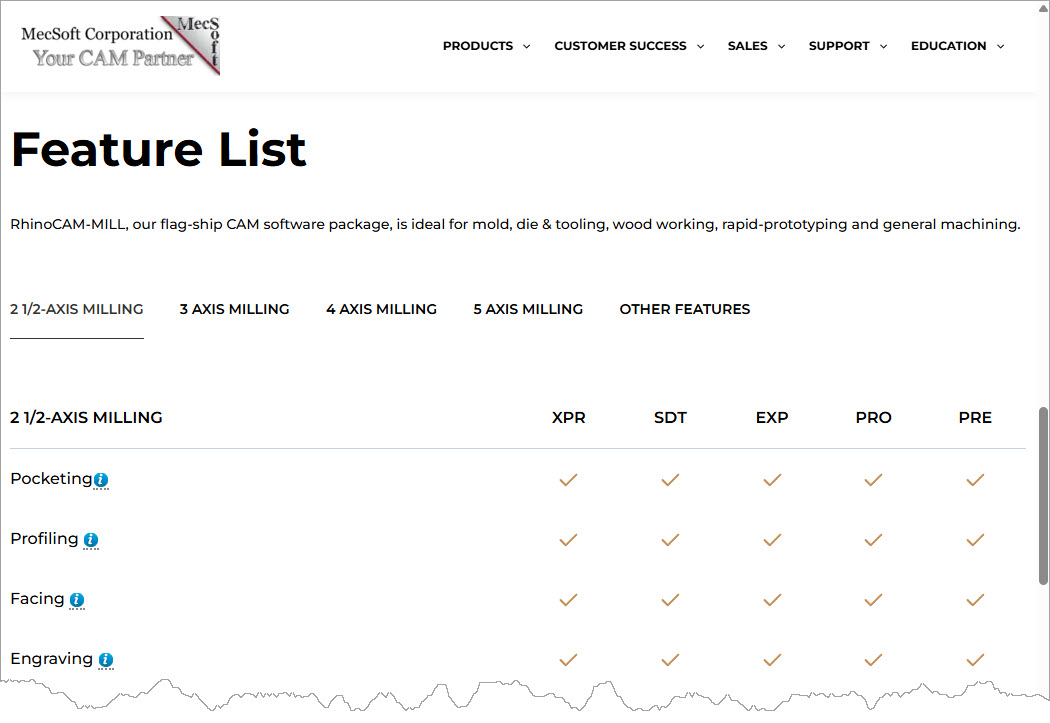Click the info icon next to Pocketing

click(101, 481)
